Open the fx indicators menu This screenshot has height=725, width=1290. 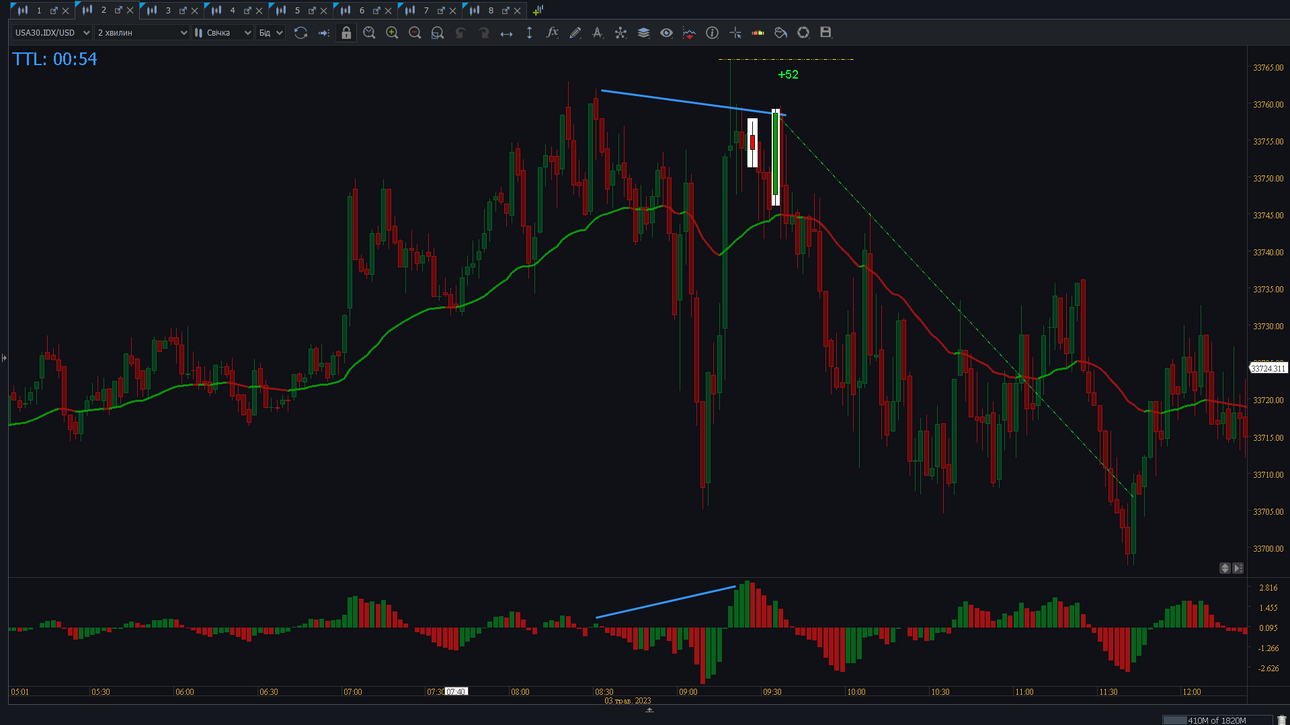tap(552, 33)
